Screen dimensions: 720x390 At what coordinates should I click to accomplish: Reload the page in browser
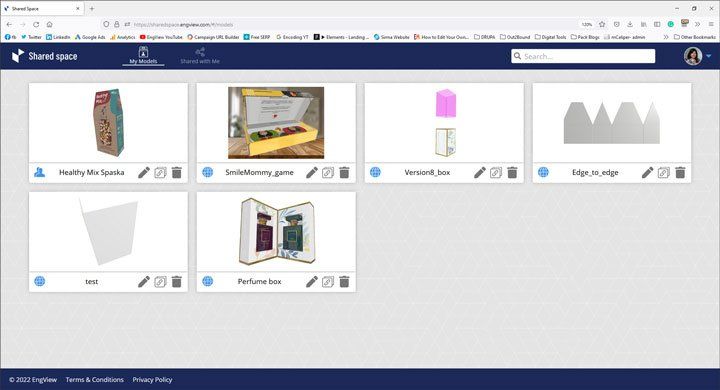36,24
